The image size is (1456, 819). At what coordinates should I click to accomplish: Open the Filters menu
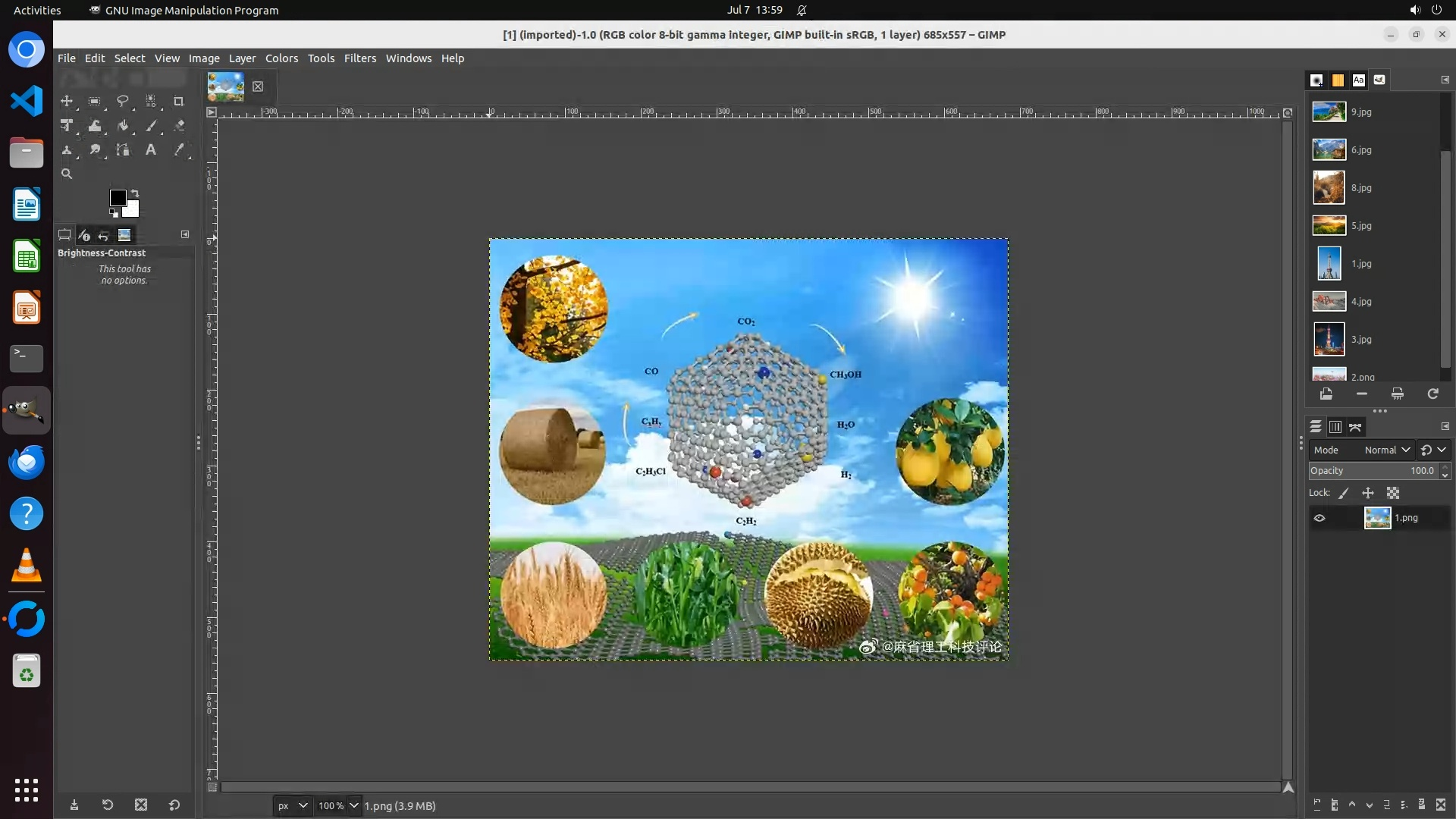tap(359, 58)
